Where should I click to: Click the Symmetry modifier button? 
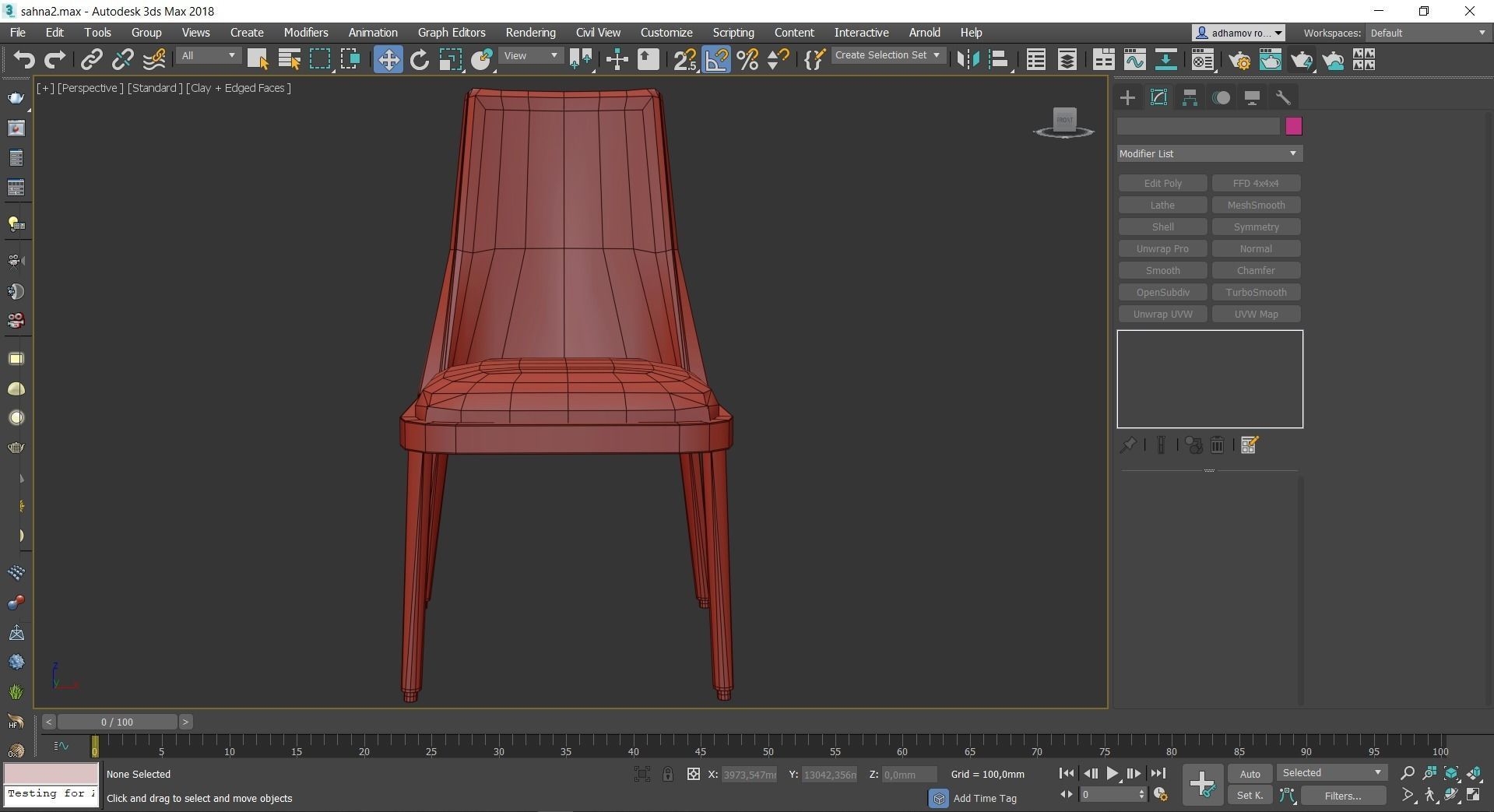click(x=1256, y=227)
